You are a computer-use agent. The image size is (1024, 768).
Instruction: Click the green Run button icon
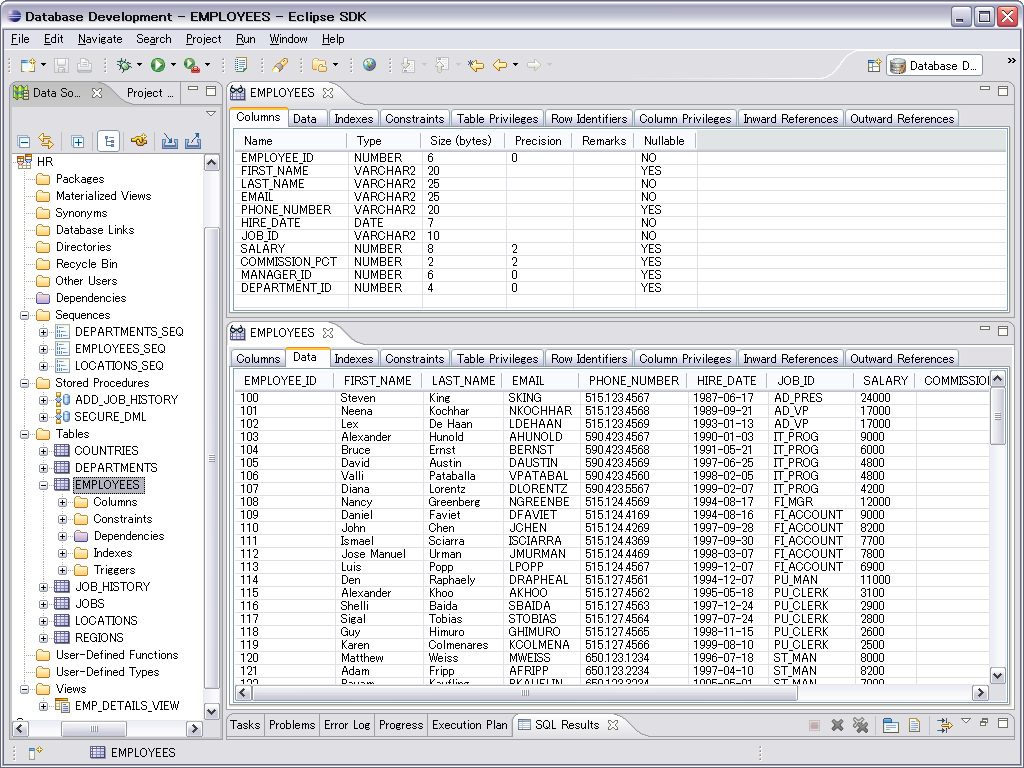coord(158,65)
